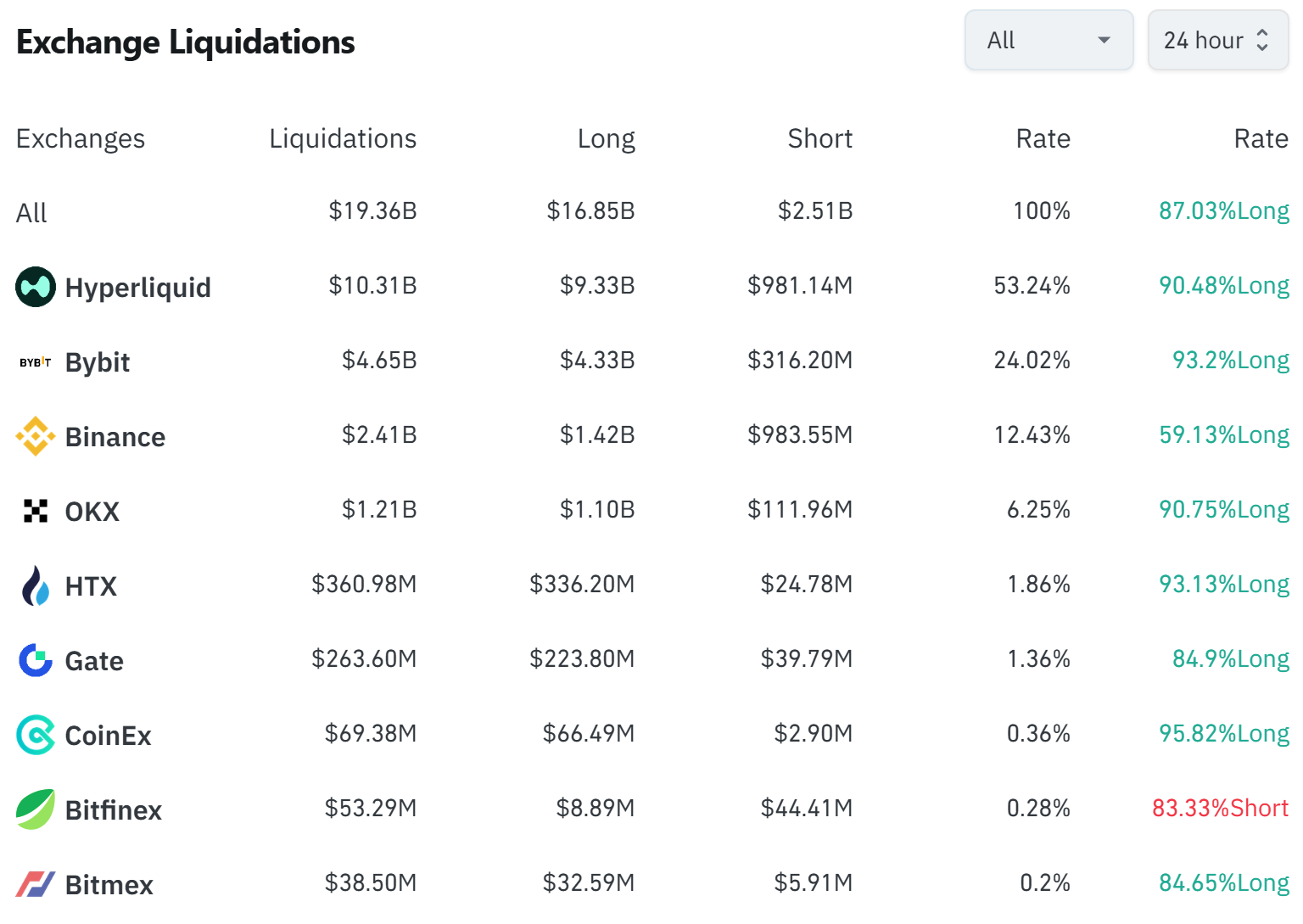Open the All coin filter dropdown

[1048, 41]
